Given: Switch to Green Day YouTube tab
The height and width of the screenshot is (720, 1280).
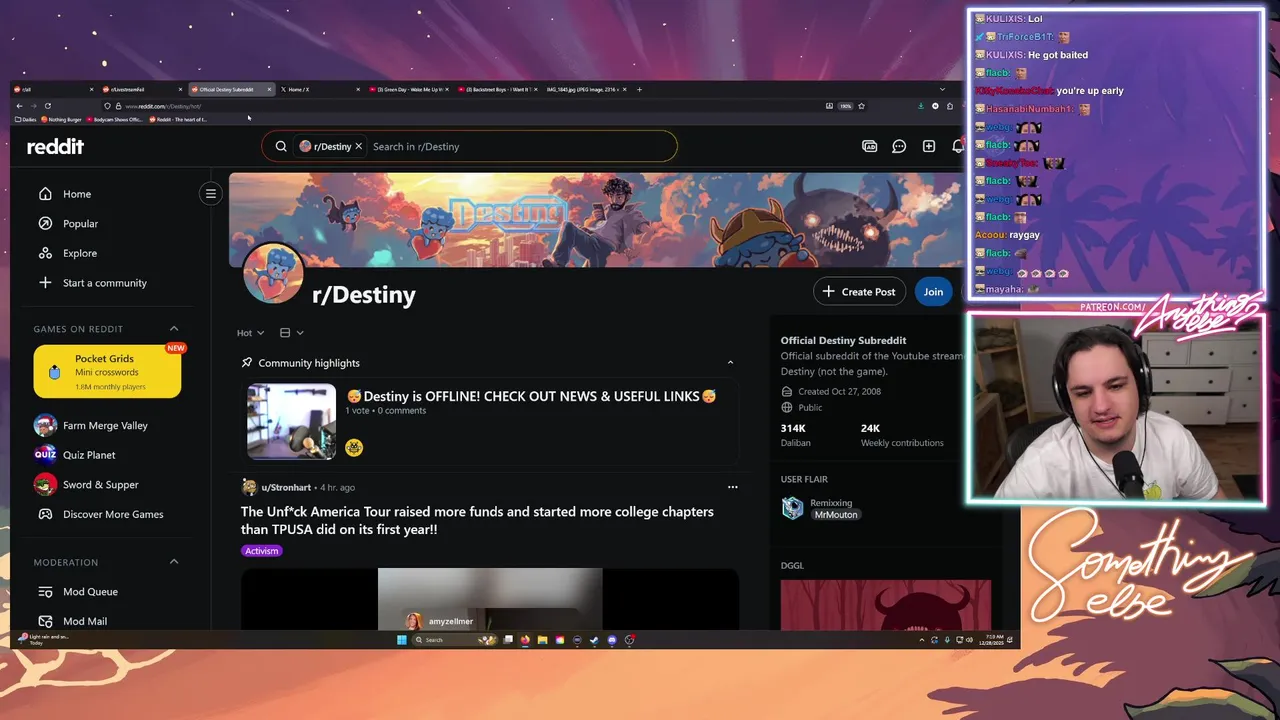Looking at the screenshot, I should pos(408,89).
